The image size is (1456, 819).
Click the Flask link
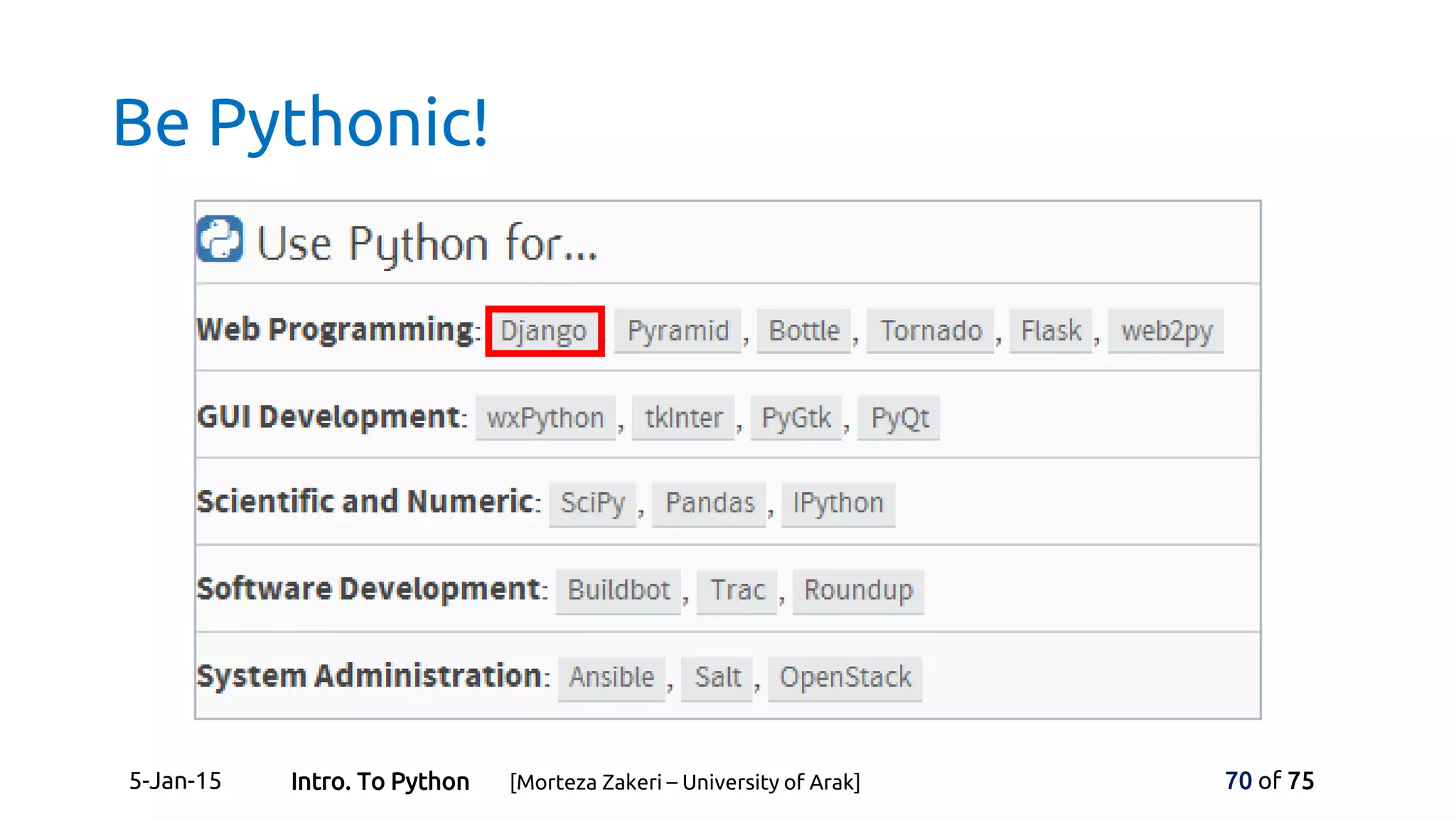pyautogui.click(x=1051, y=331)
